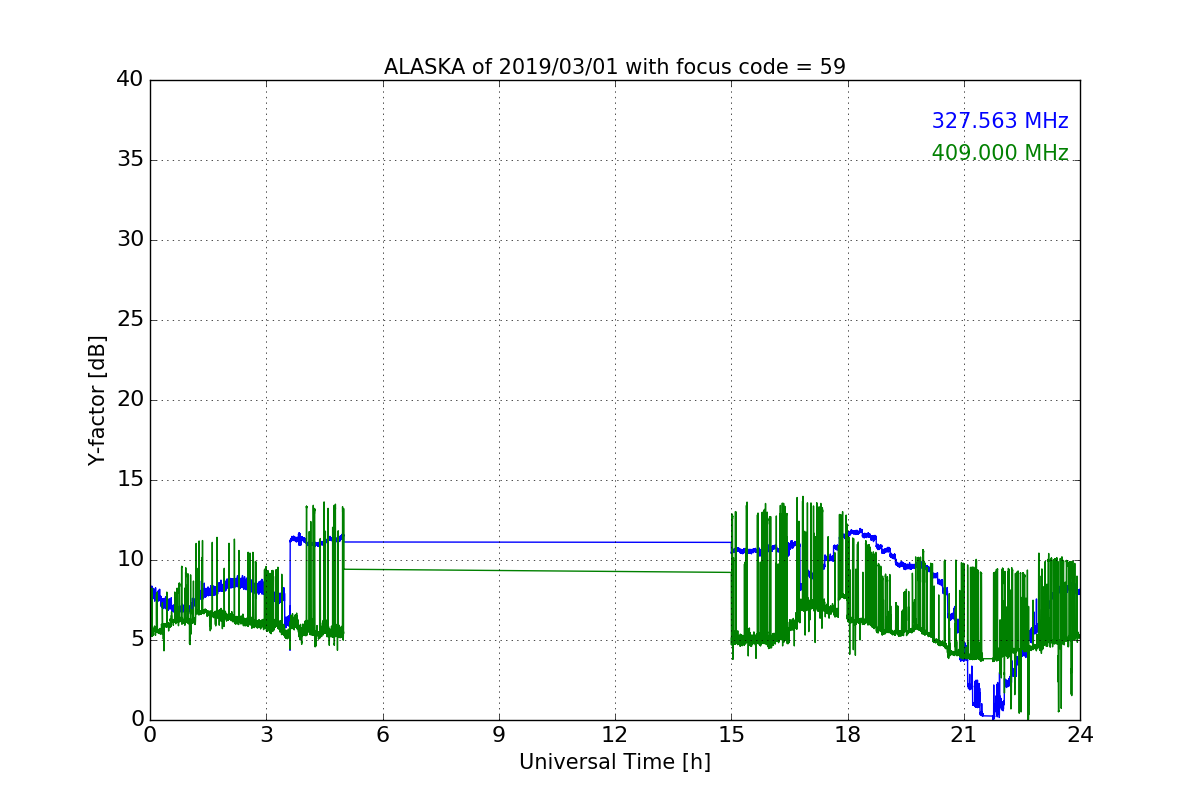Image resolution: width=1200 pixels, height=800 pixels.
Task: Click the x-axis tick label 3
Action: pos(266,735)
